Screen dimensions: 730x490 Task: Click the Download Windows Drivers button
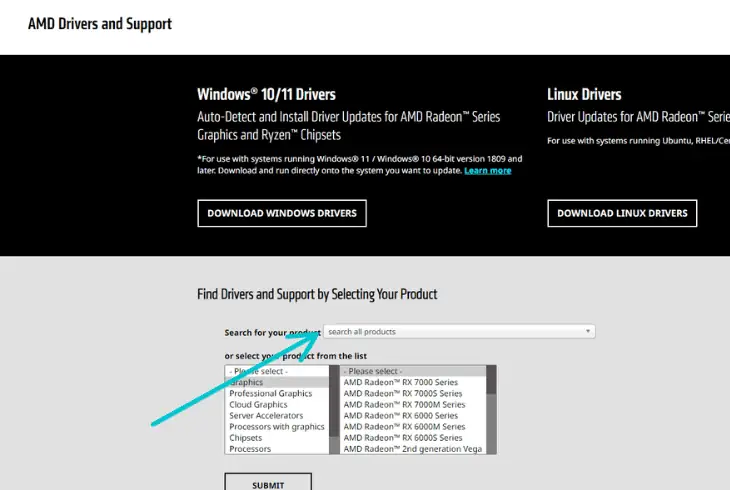282,213
